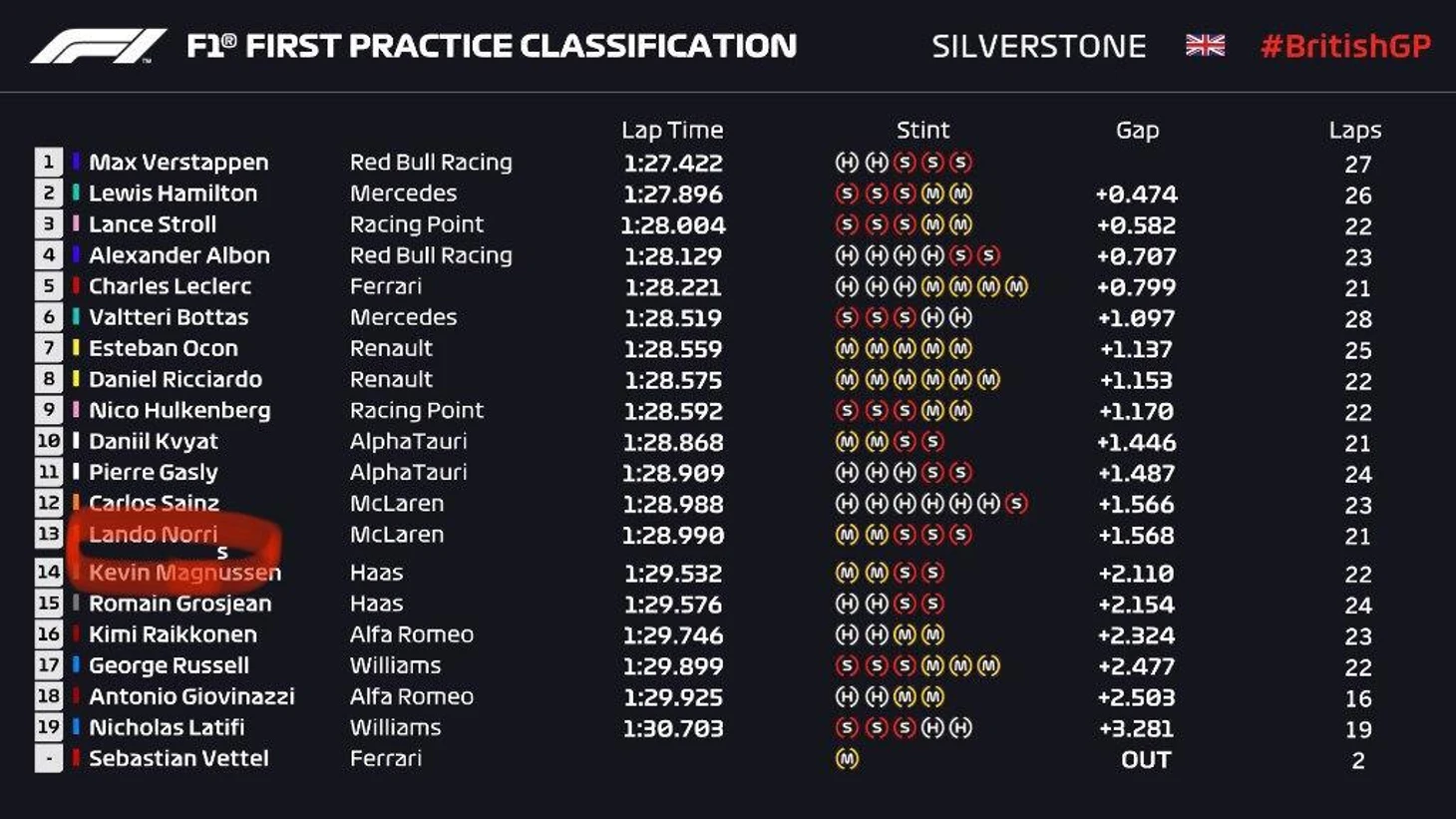Click the Laps column header
This screenshot has width=1456, height=819.
[1354, 130]
